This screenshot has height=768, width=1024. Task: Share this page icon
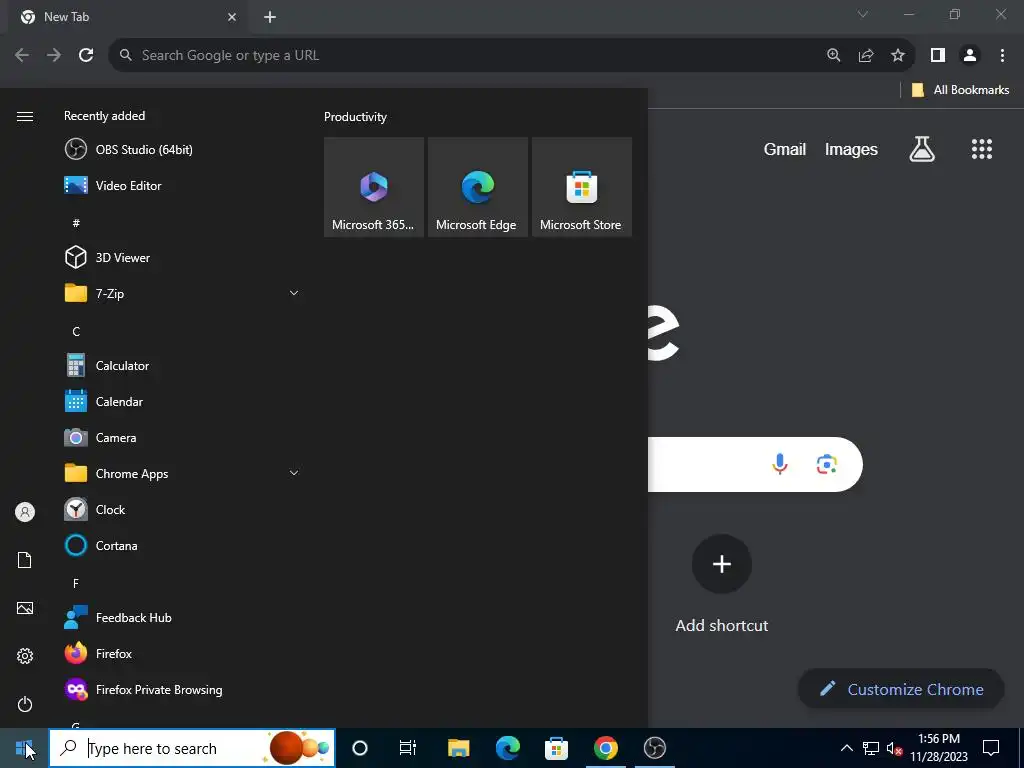866,55
